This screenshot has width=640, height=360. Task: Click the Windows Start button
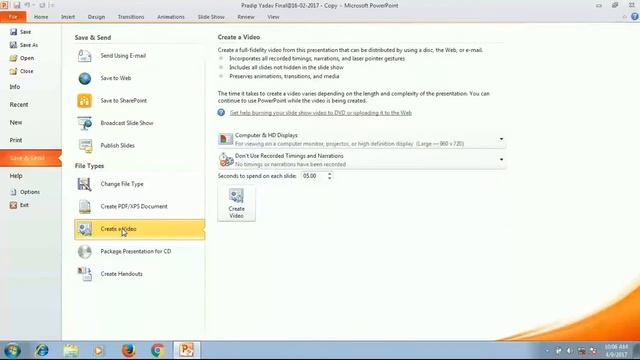[x=12, y=350]
